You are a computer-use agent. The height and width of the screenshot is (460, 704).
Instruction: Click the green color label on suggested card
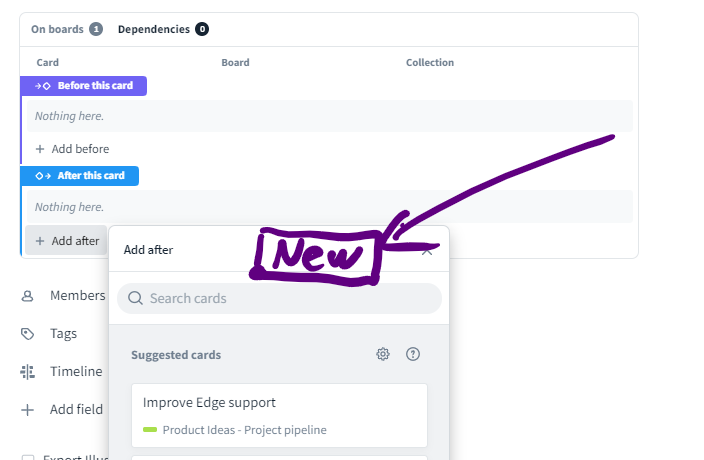click(x=150, y=430)
